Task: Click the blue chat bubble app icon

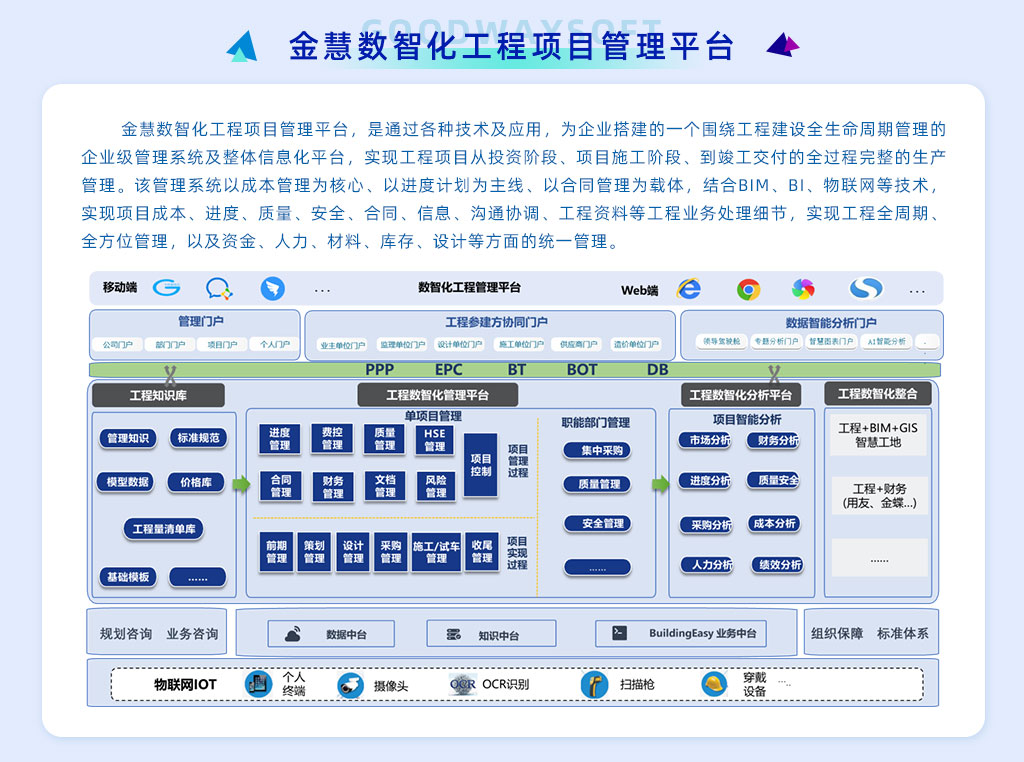Action: [x=218, y=289]
